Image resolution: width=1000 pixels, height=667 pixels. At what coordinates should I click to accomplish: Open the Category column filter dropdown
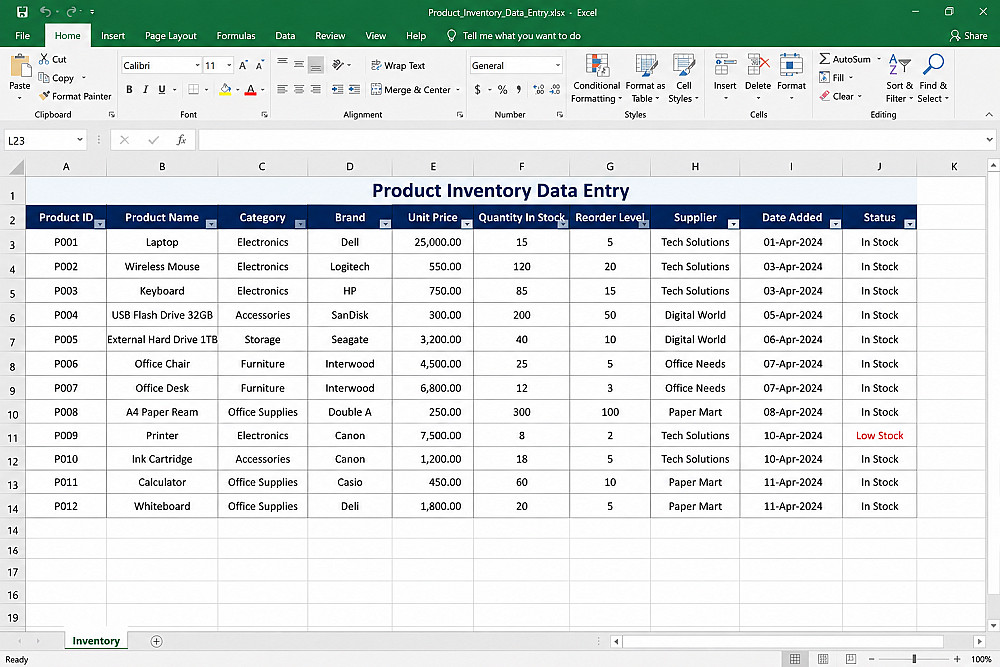pos(300,224)
